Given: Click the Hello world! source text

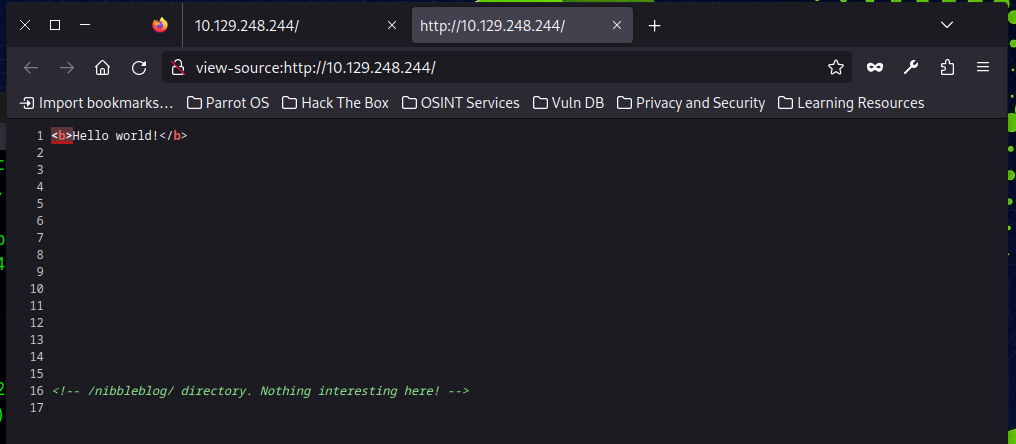Looking at the screenshot, I should point(115,136).
